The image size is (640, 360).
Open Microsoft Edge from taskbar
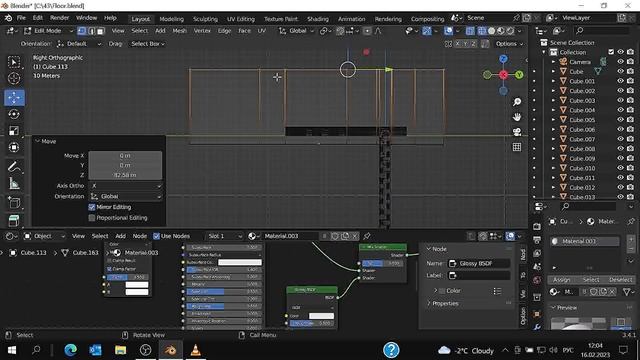(x=71, y=350)
